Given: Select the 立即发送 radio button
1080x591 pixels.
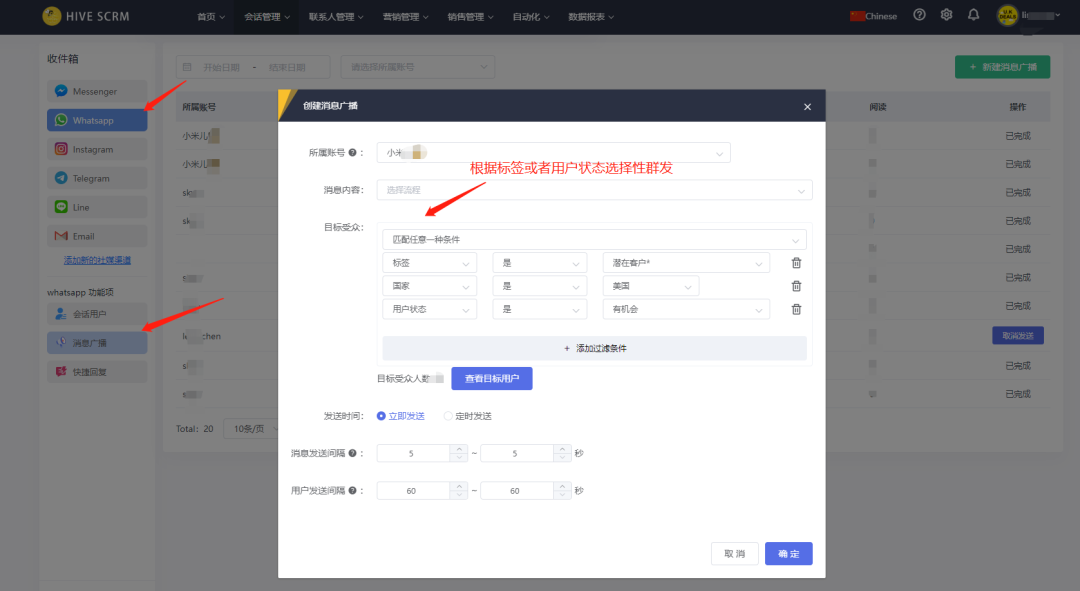Looking at the screenshot, I should pos(381,415).
